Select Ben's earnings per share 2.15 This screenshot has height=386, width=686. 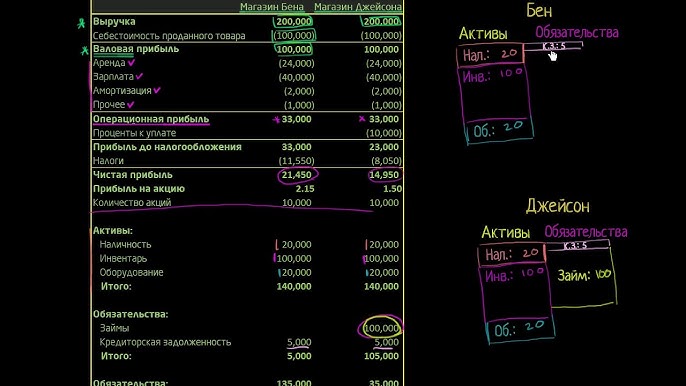pos(304,189)
